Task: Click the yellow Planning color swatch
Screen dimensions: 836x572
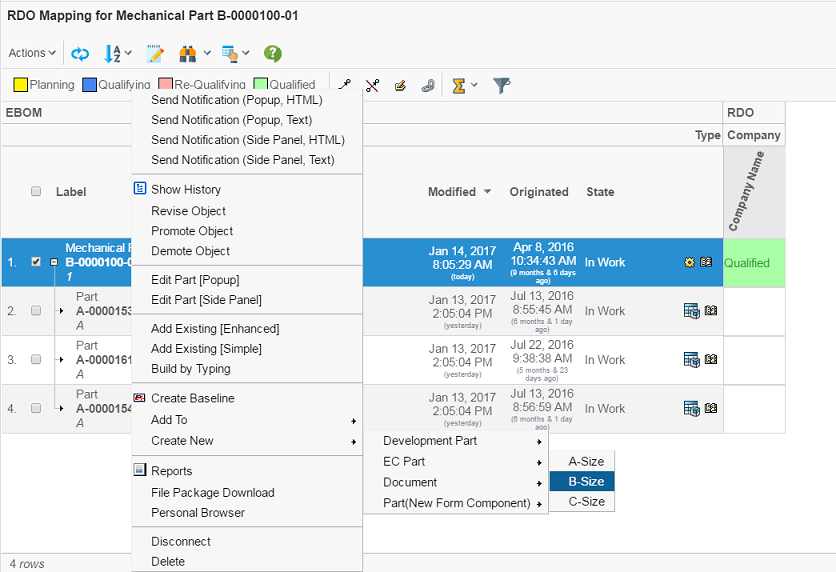Action: point(20,86)
